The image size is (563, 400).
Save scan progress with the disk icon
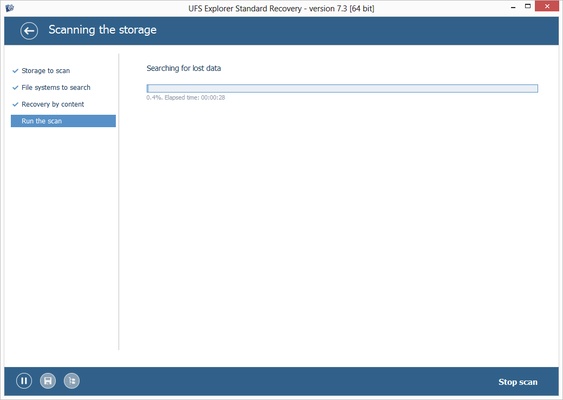point(48,381)
